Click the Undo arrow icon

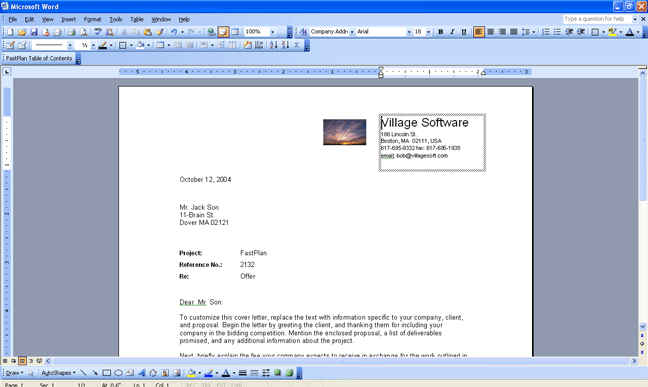click(174, 32)
